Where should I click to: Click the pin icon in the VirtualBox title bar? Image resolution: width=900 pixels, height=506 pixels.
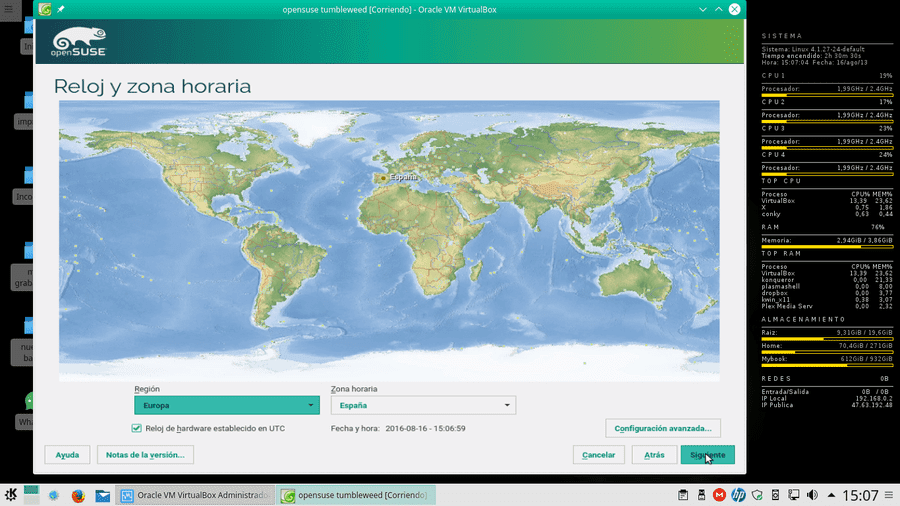pos(60,9)
